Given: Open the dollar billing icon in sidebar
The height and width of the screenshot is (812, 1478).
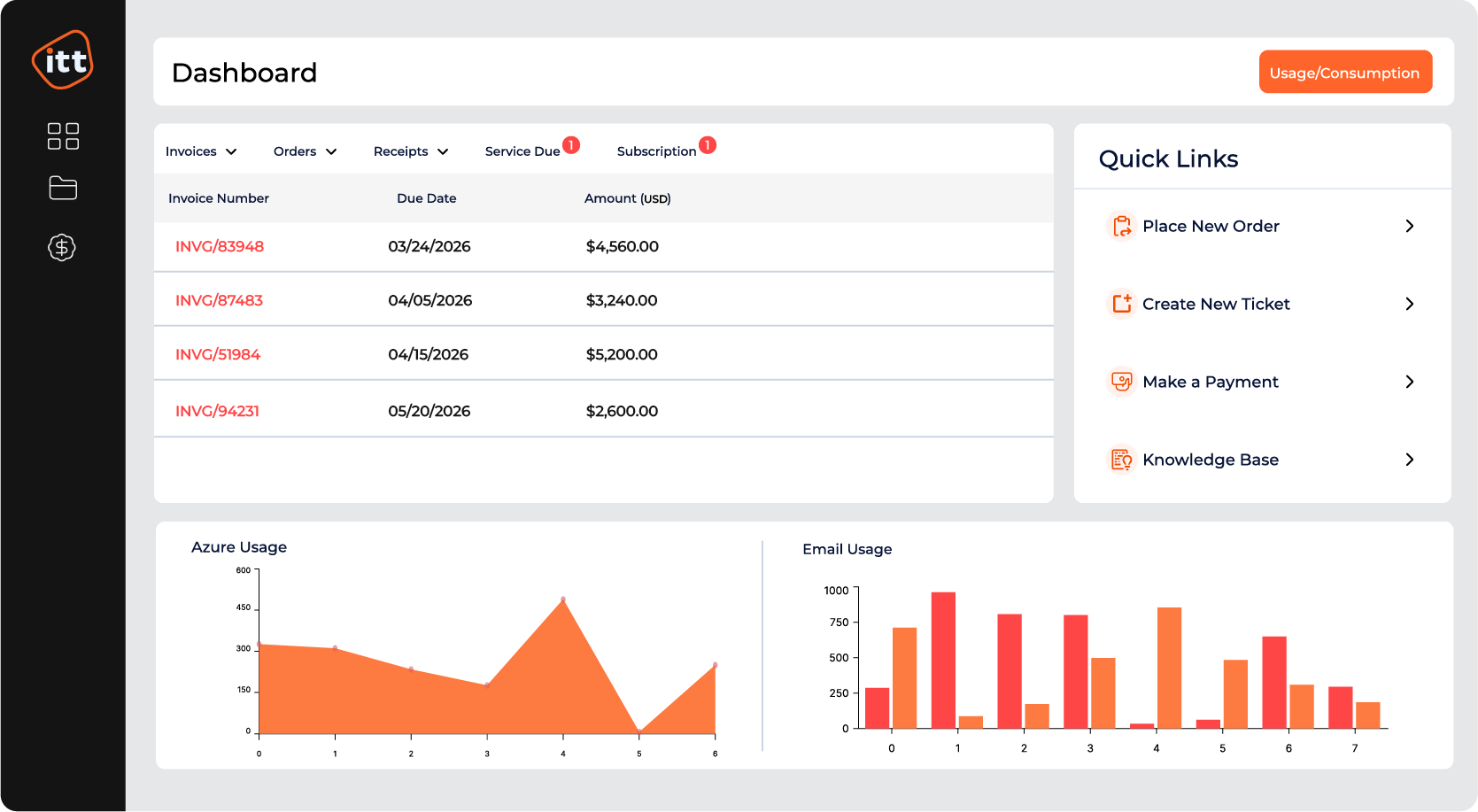Looking at the screenshot, I should [62, 247].
